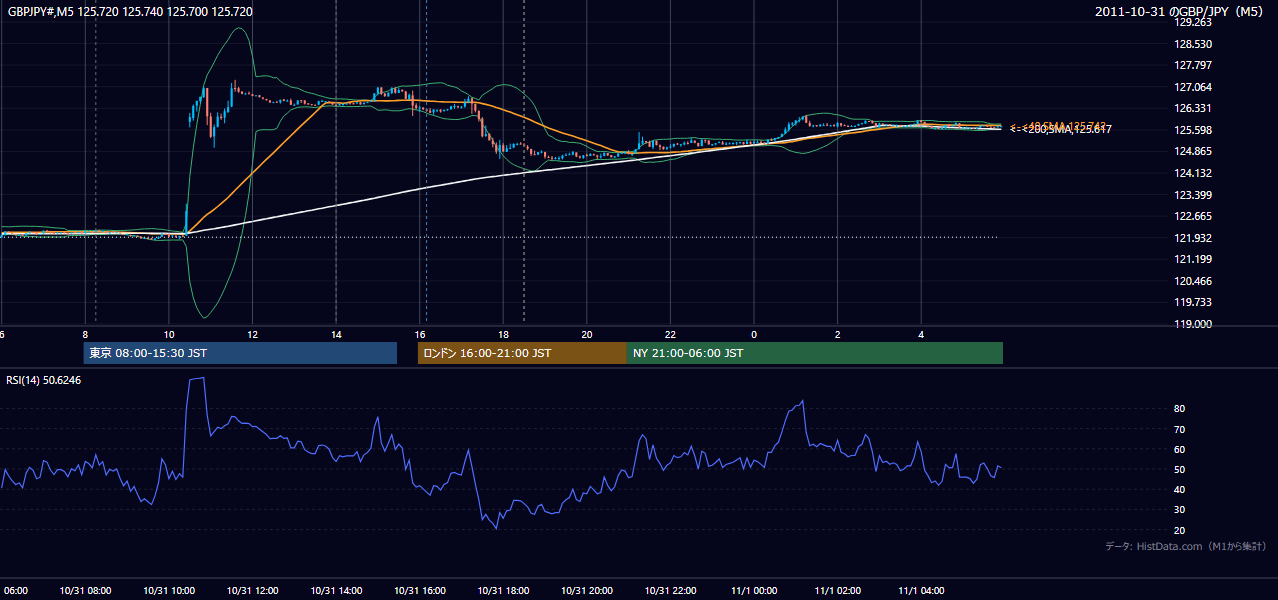Screen dimensions: 1278x600
Task: Click hour tick 16 under price chart
Action: (x=420, y=334)
